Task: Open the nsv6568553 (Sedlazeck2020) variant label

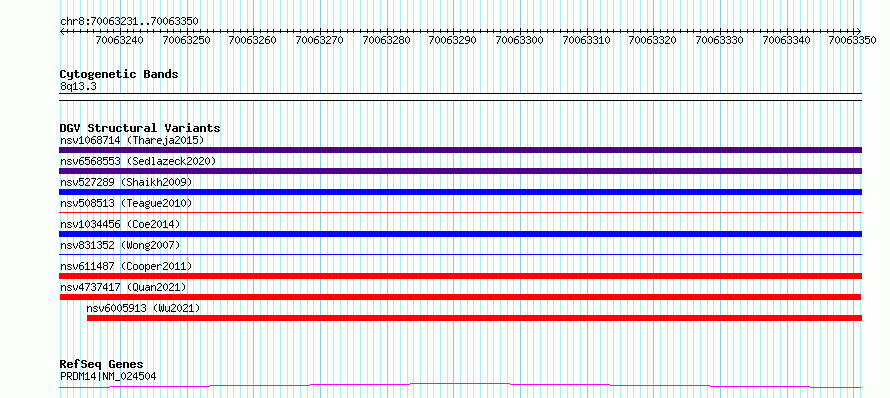Action: click(138, 161)
